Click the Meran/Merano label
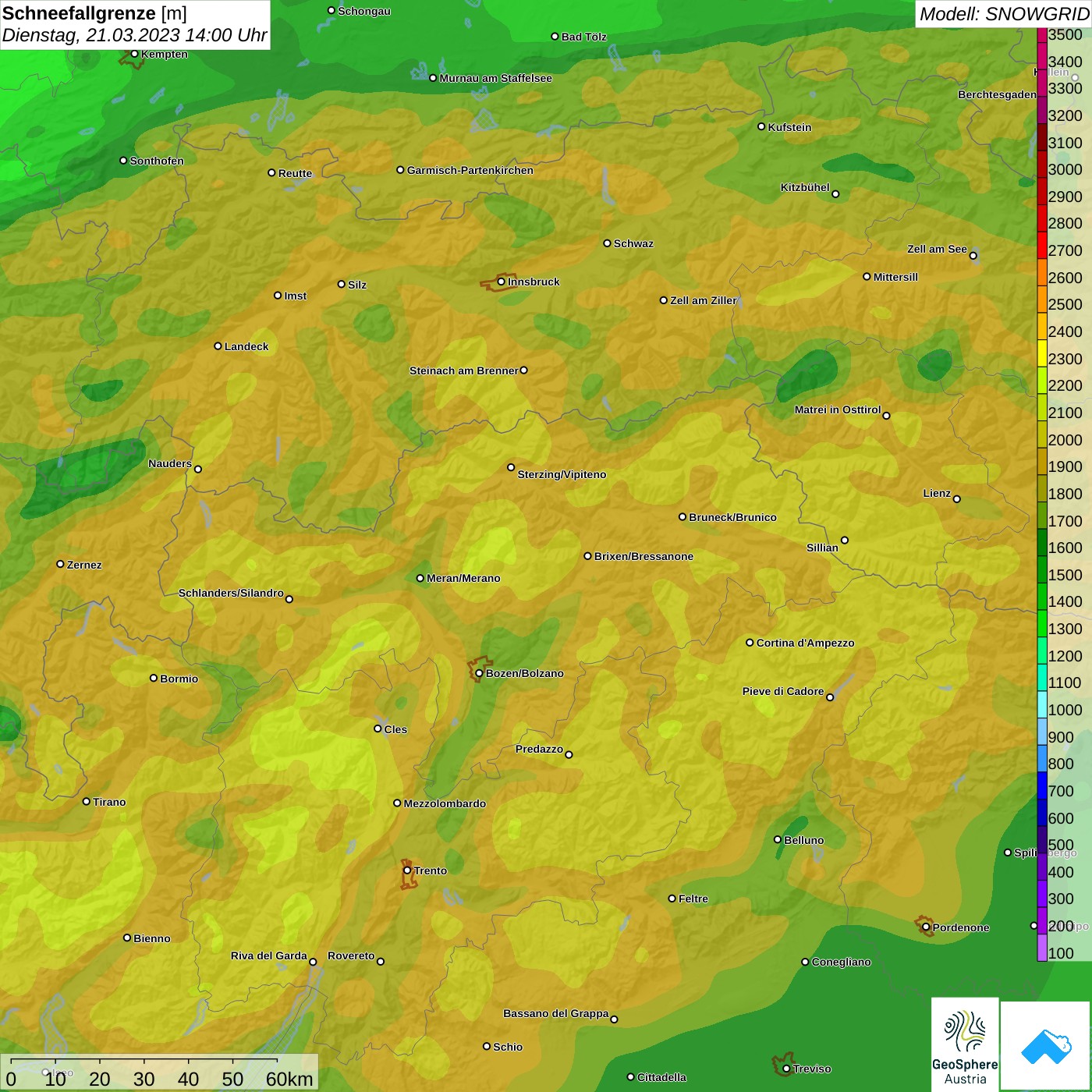 pos(463,578)
